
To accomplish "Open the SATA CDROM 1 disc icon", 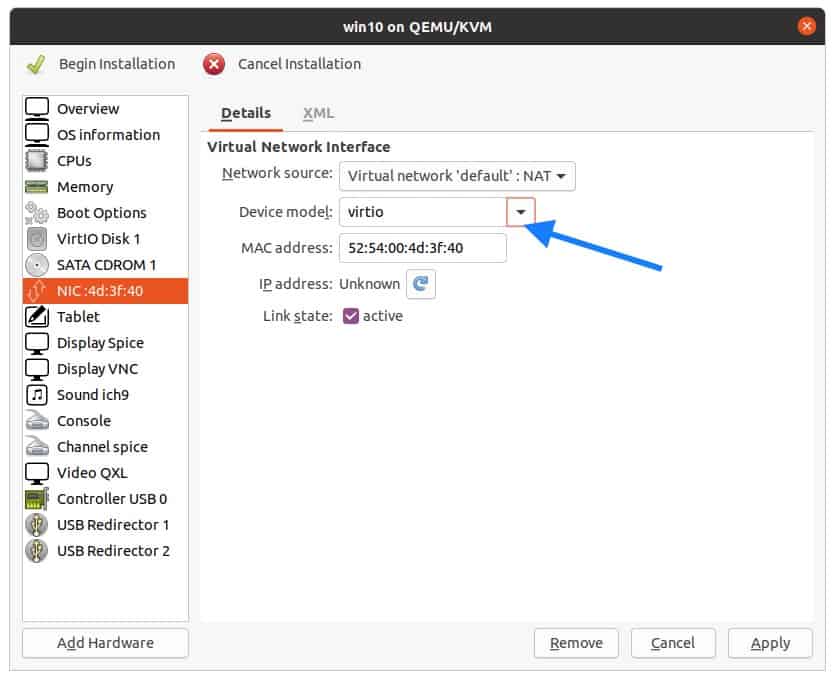I will pyautogui.click(x=36, y=265).
